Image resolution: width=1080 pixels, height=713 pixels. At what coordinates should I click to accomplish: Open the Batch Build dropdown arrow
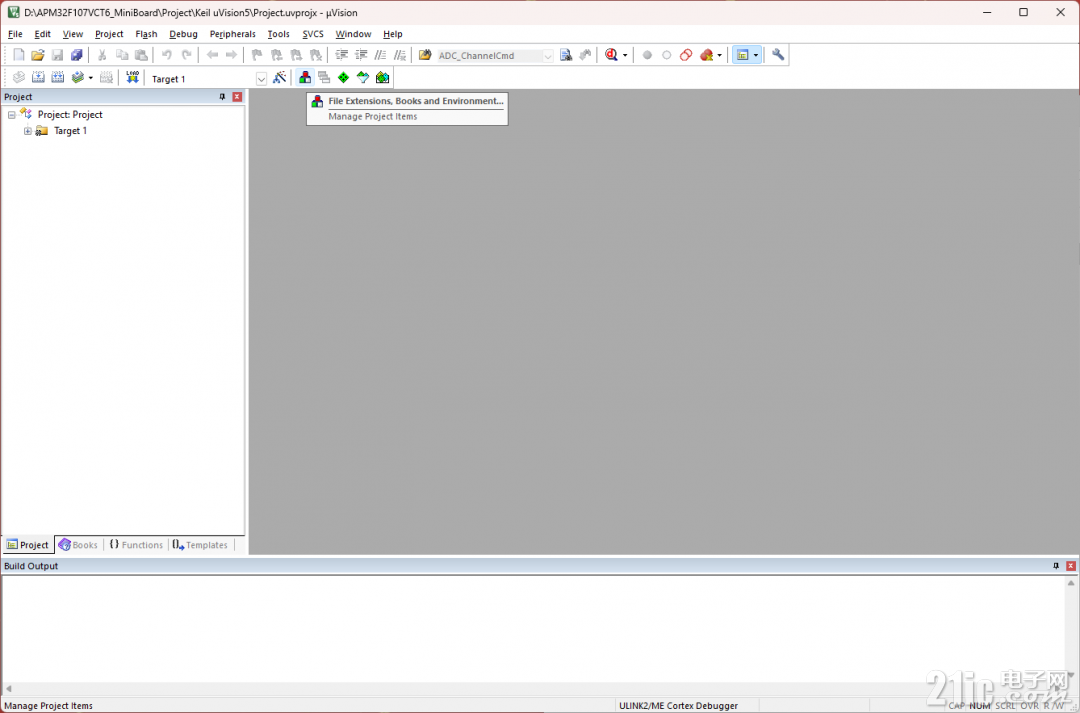click(x=90, y=78)
